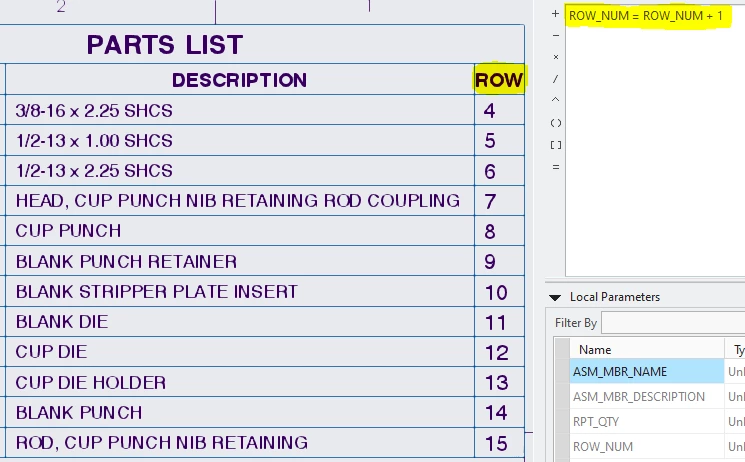Image resolution: width=745 pixels, height=462 pixels.
Task: Click row number 12 cell
Action: coord(499,352)
